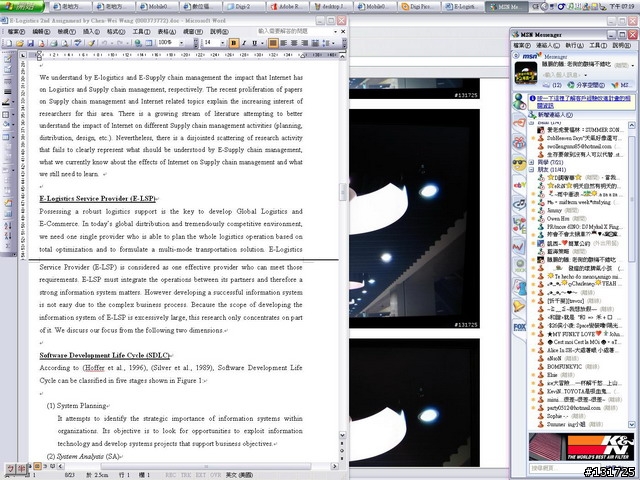640x480 pixels.
Task: Click Word's vertical scrollbar thumb
Action: click(x=342, y=192)
